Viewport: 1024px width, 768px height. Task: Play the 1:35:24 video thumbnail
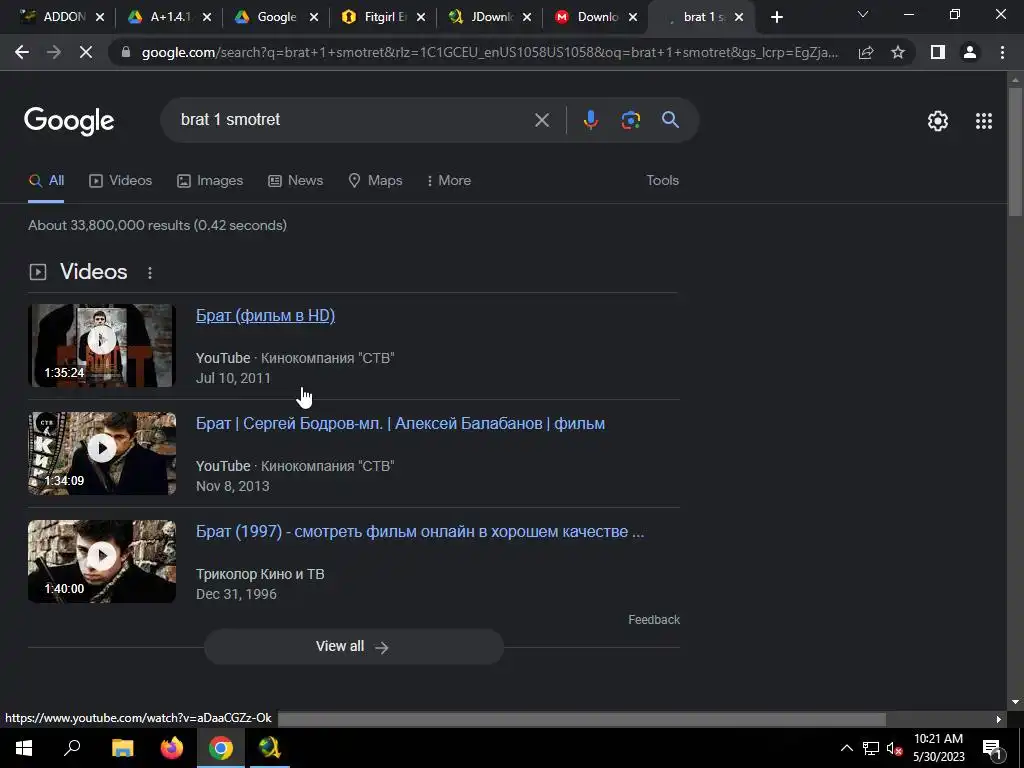tap(102, 345)
